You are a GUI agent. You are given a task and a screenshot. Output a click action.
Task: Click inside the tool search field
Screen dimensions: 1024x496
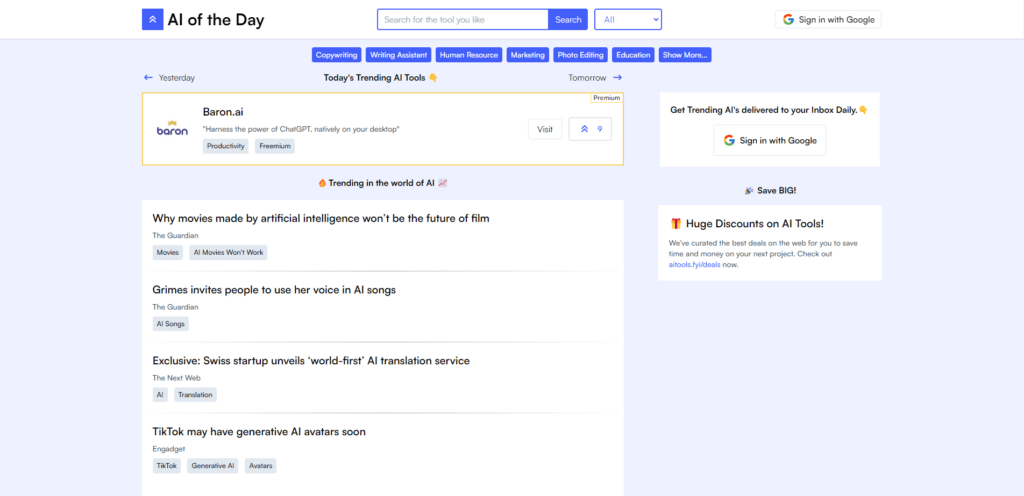click(462, 19)
